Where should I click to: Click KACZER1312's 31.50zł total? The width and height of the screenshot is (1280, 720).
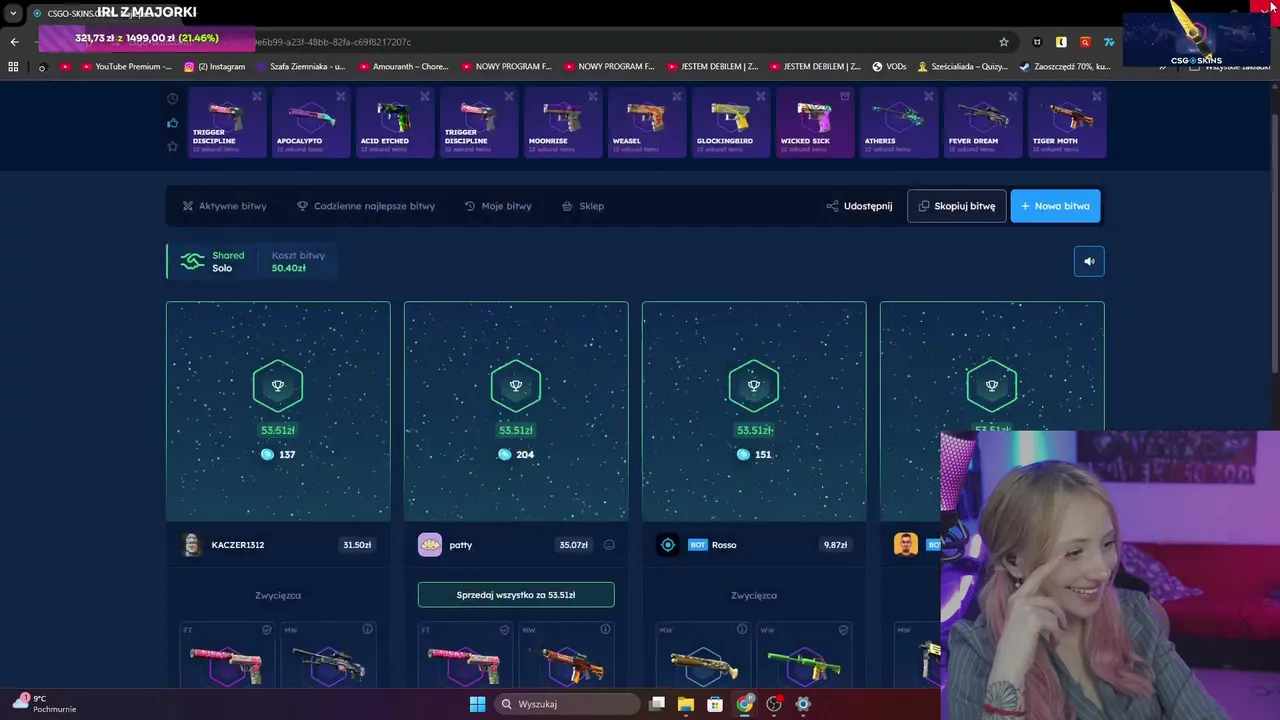tap(357, 545)
